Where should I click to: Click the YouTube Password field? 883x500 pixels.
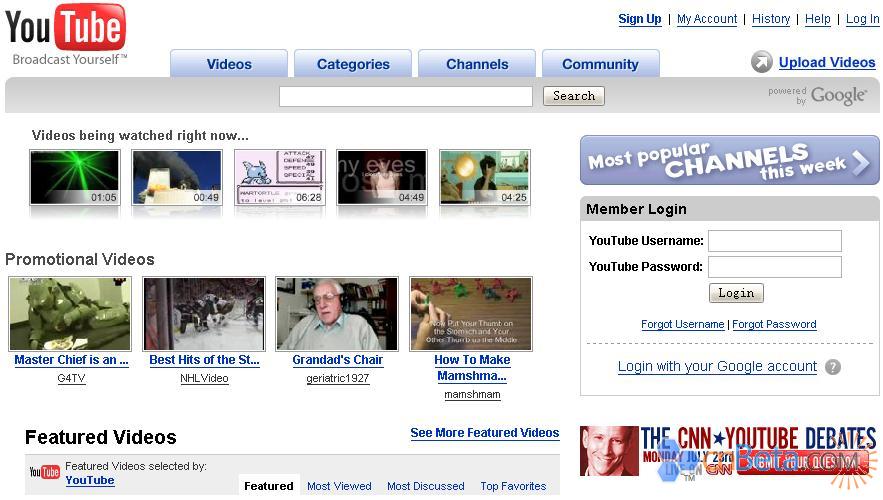click(774, 267)
